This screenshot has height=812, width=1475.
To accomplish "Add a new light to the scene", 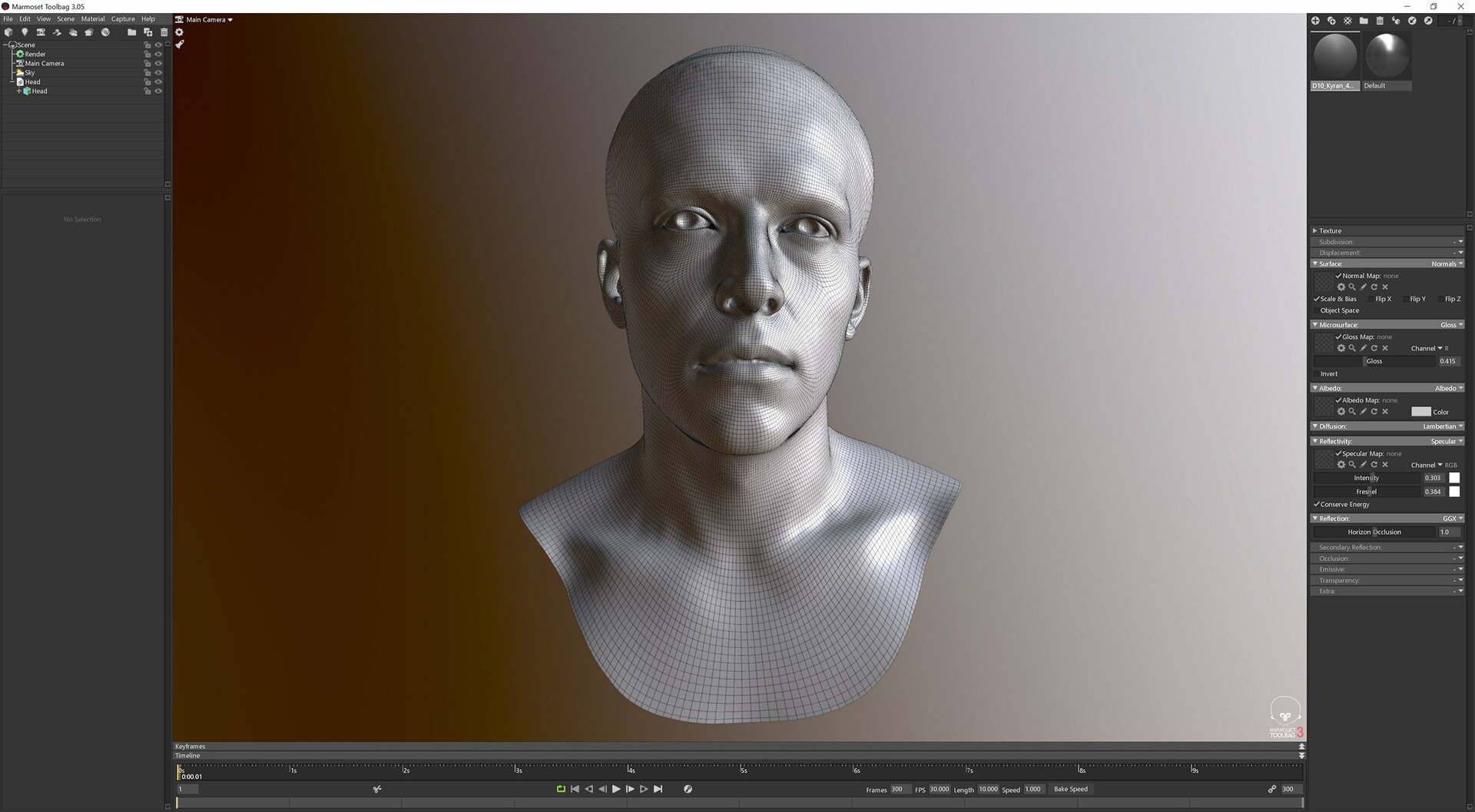I will coord(25,32).
